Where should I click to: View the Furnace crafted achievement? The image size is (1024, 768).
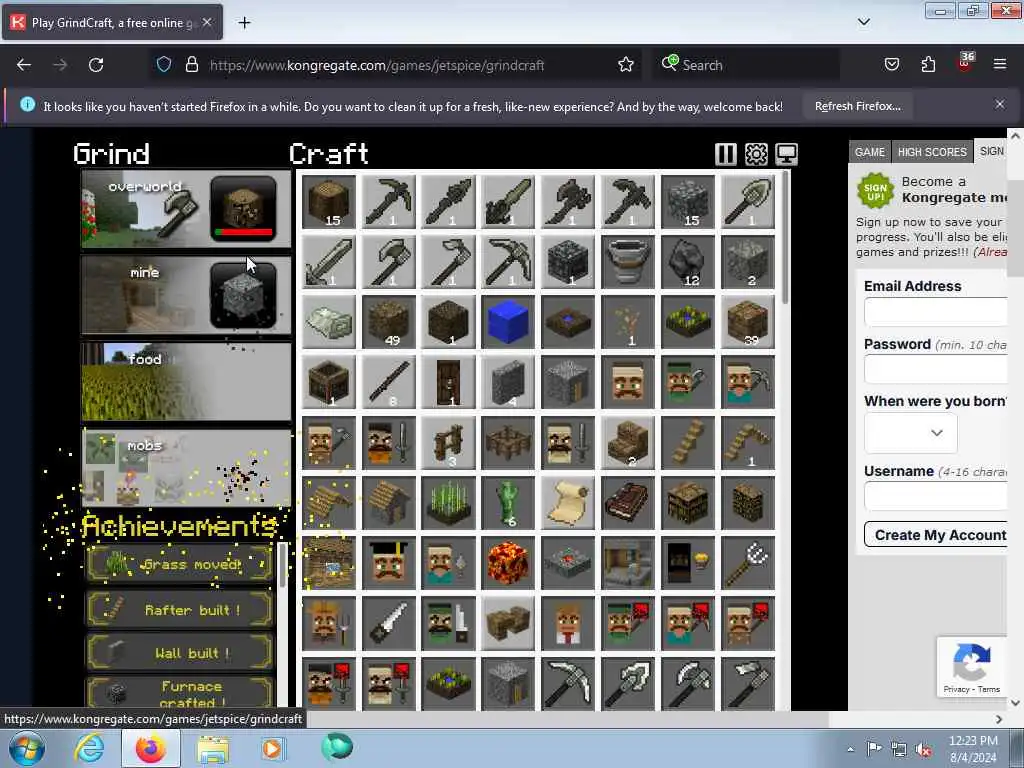[x=180, y=694]
